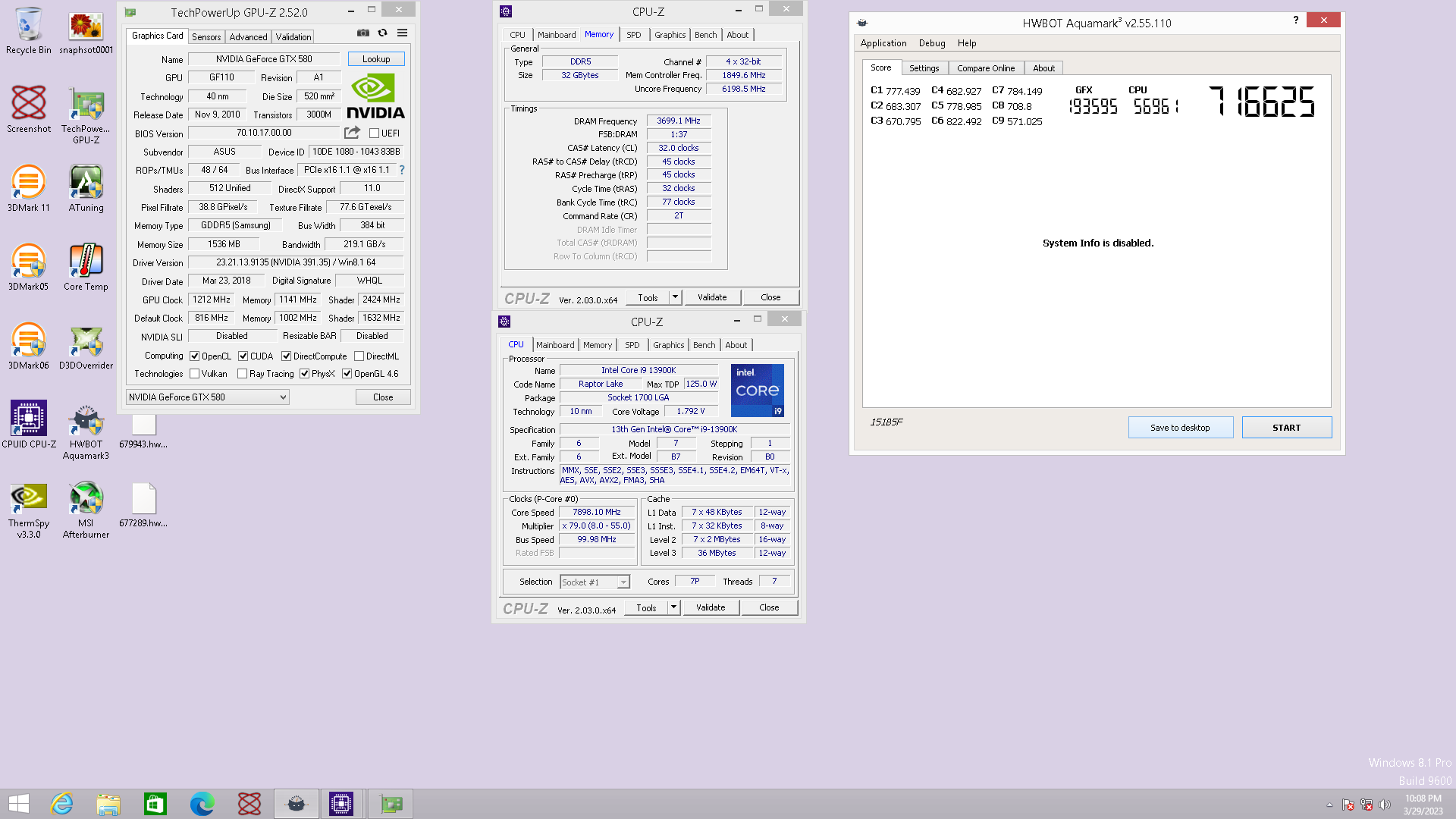Click the DRAM Frequency value 3699.1 MHz
Image resolution: width=1456 pixels, height=819 pixels.
[x=679, y=121]
